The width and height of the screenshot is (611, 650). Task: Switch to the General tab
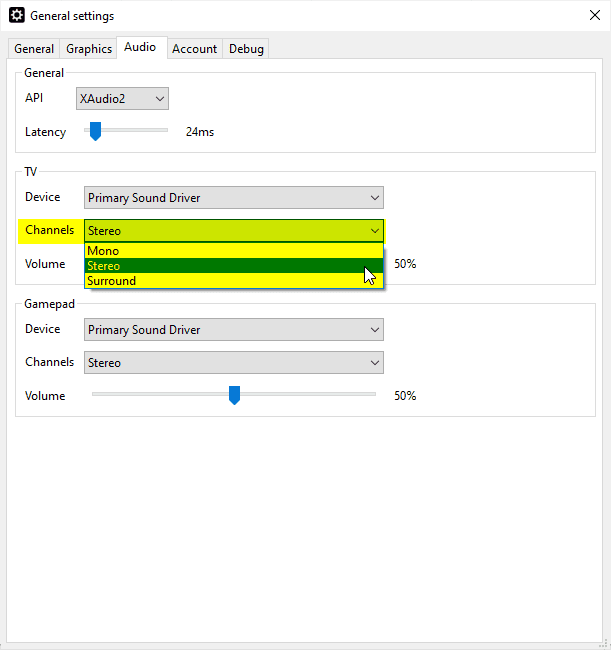(x=34, y=49)
